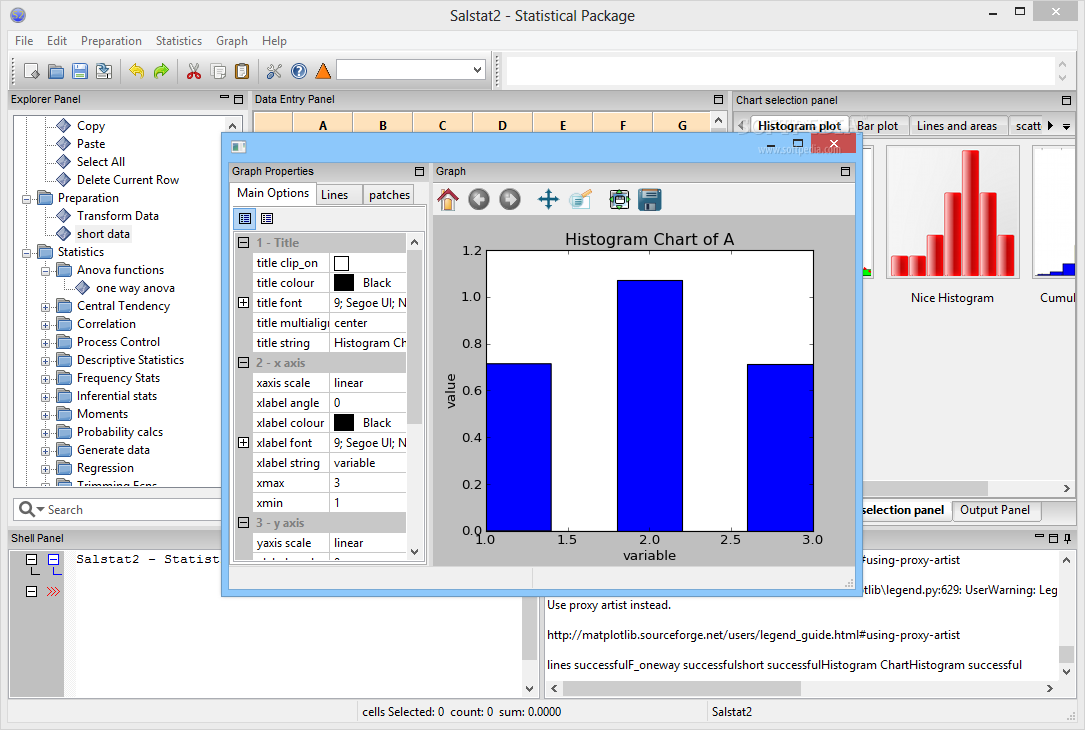
Task: Collapse the Preparation tree folder
Action: point(26,199)
